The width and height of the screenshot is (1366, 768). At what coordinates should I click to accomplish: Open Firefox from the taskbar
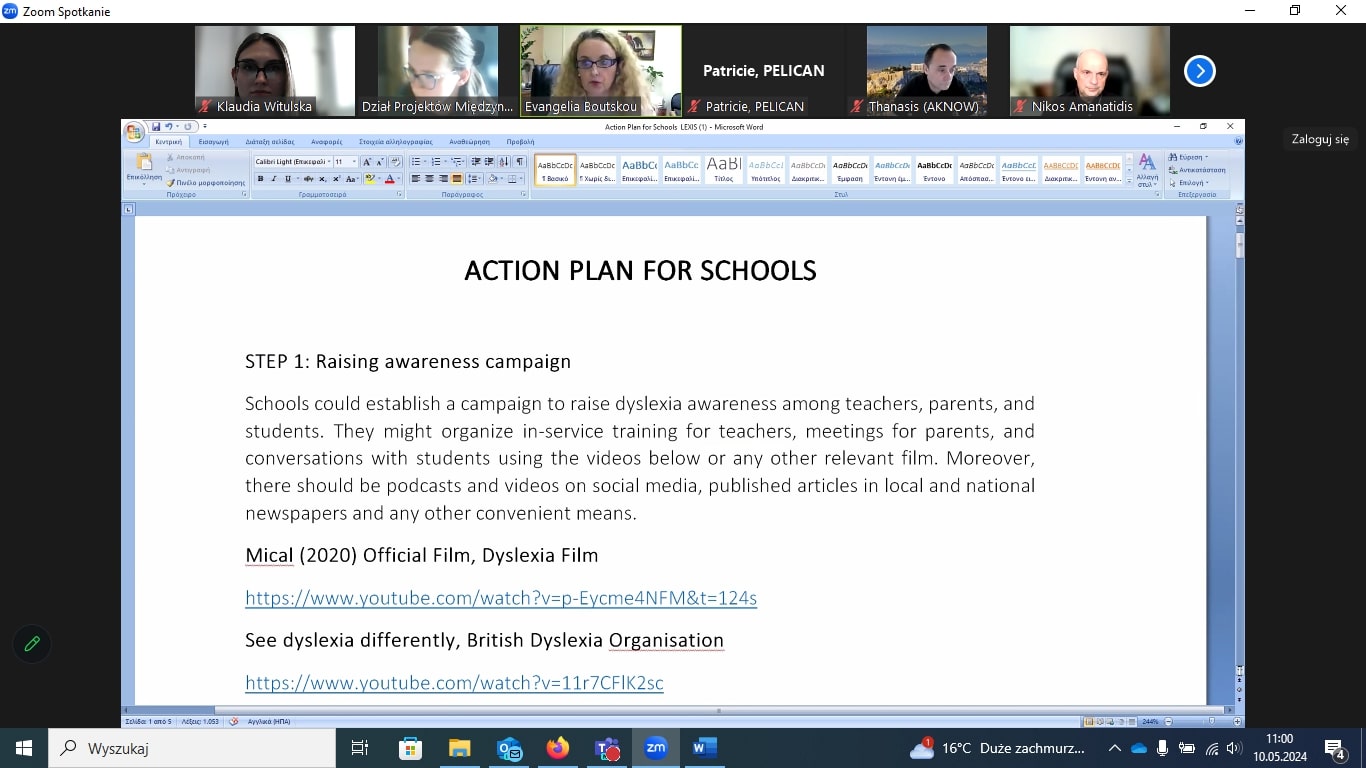tap(557, 748)
